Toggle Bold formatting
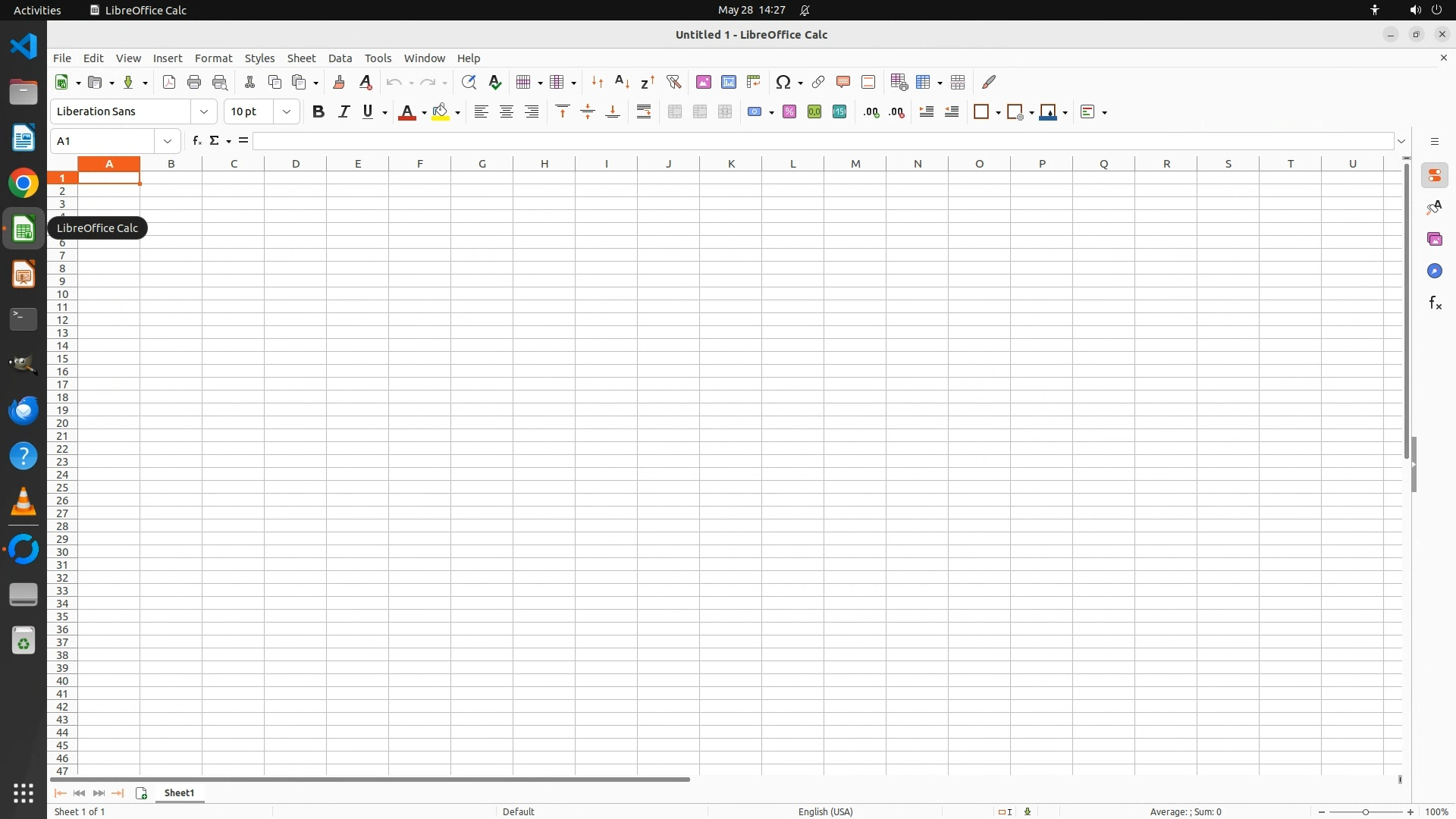The image size is (1456, 819). click(x=318, y=112)
